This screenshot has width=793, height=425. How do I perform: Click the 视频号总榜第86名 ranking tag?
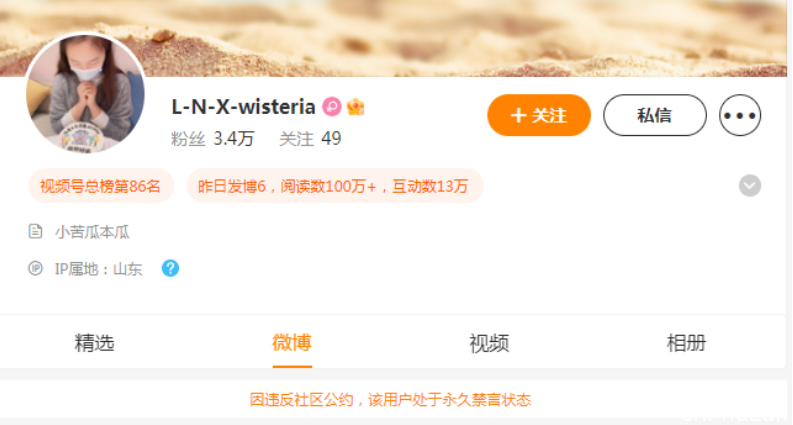(x=101, y=186)
